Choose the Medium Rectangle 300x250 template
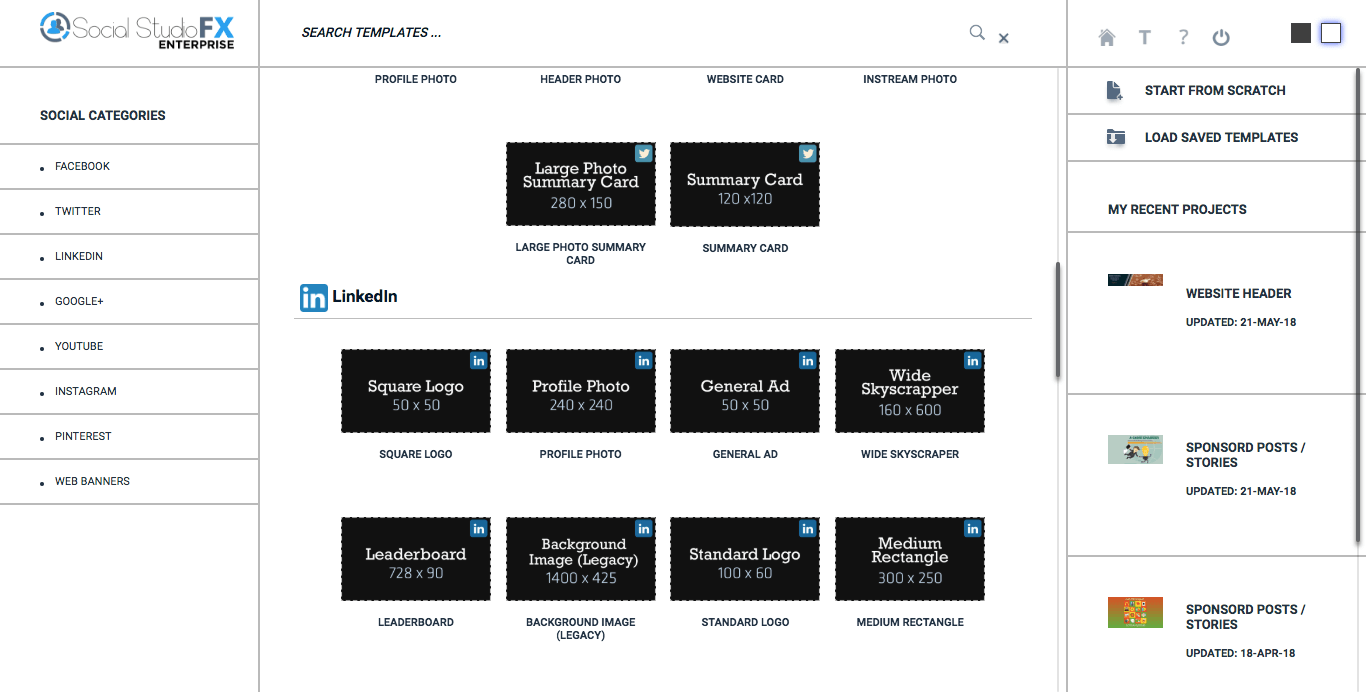1366x692 pixels. click(x=910, y=559)
